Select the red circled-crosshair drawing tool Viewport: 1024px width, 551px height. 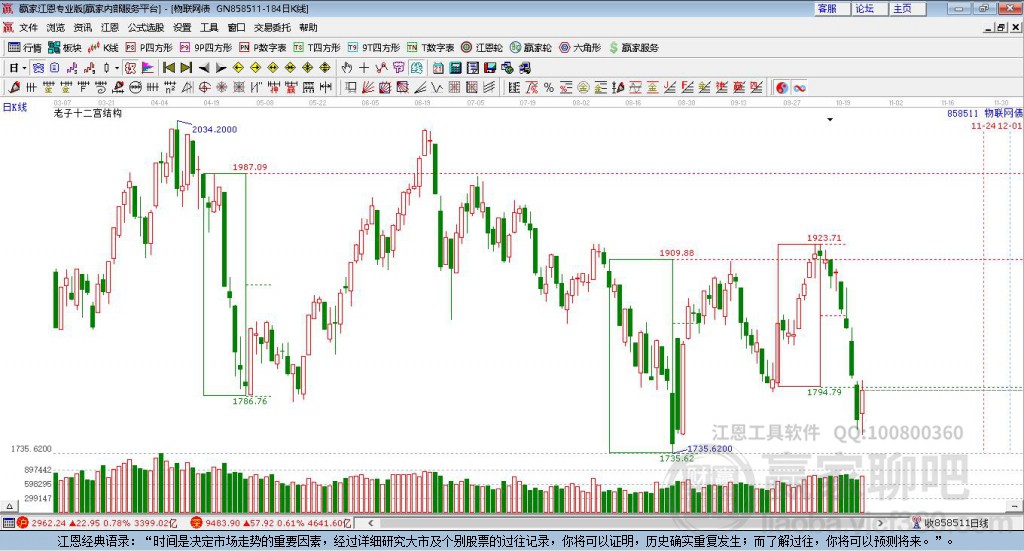point(204,87)
